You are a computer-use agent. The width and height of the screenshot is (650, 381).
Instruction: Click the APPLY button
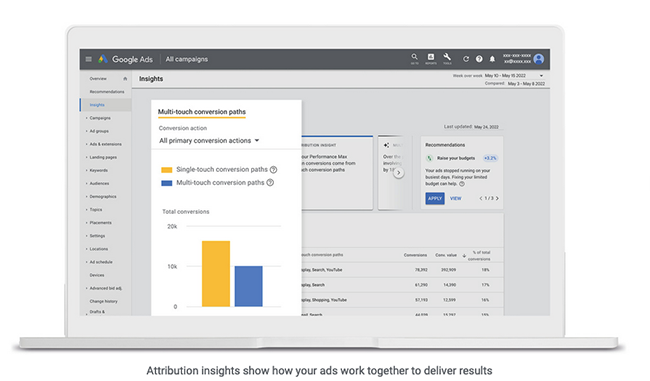[434, 199]
